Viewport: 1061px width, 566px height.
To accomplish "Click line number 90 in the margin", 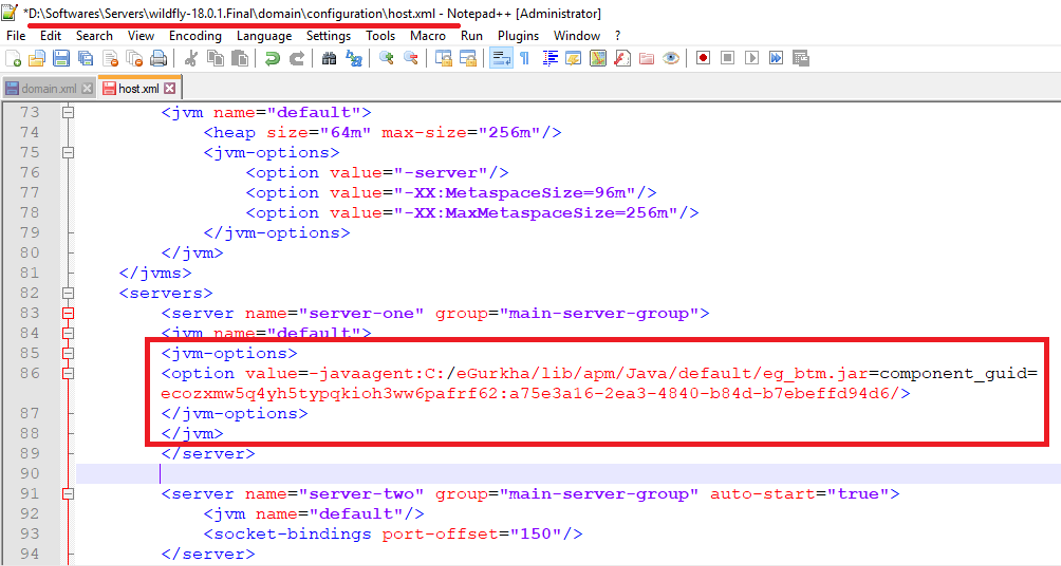I will 30,474.
